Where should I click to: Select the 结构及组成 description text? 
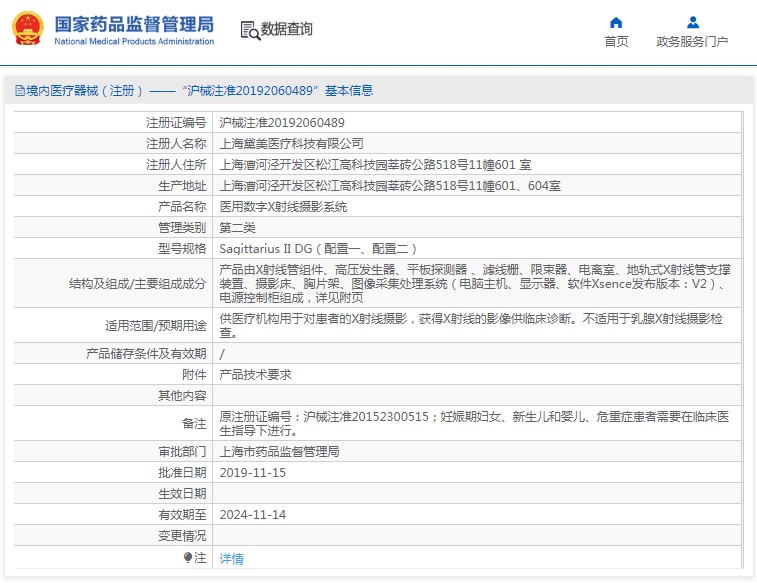[475, 283]
